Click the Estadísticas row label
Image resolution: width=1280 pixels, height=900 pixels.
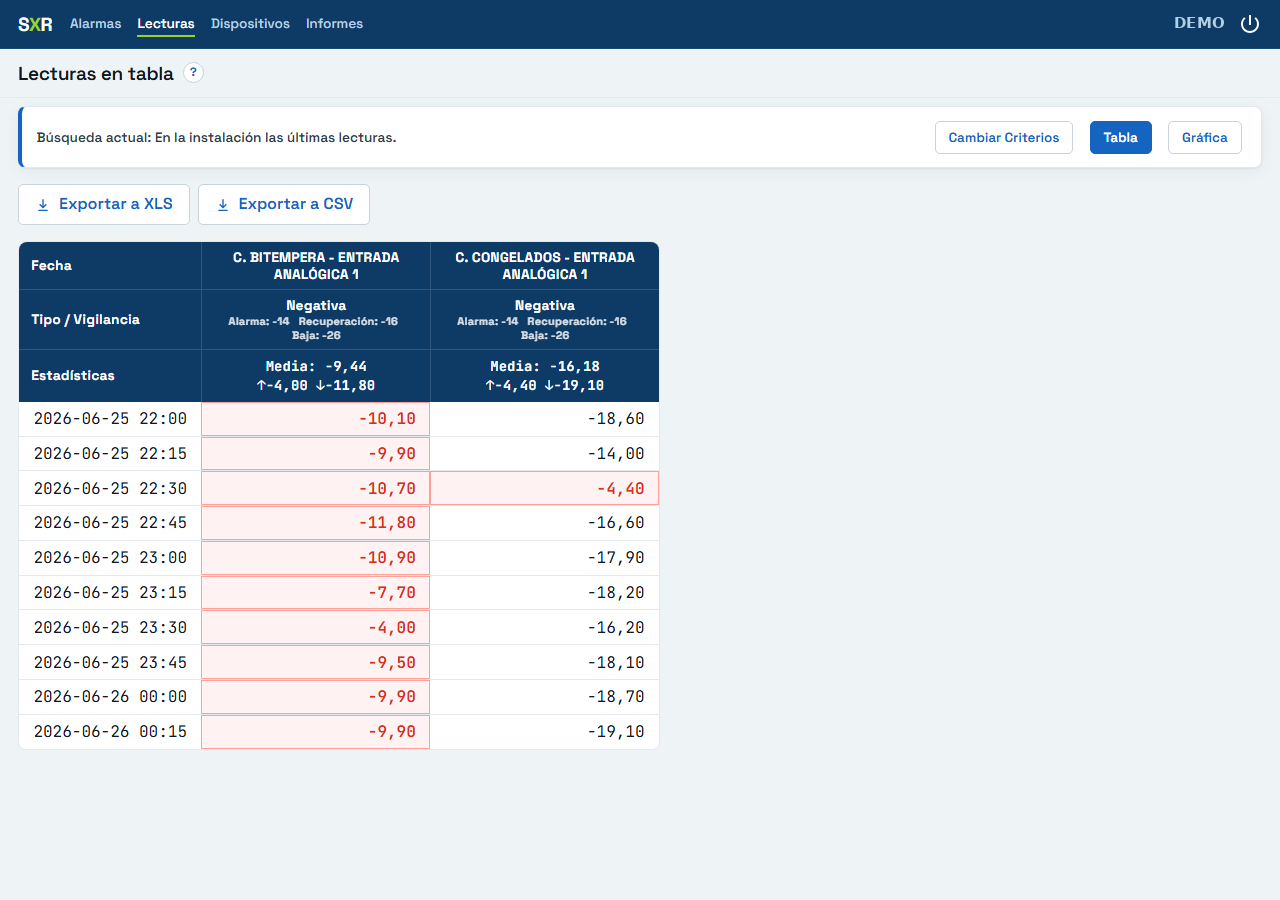pyautogui.click(x=110, y=376)
